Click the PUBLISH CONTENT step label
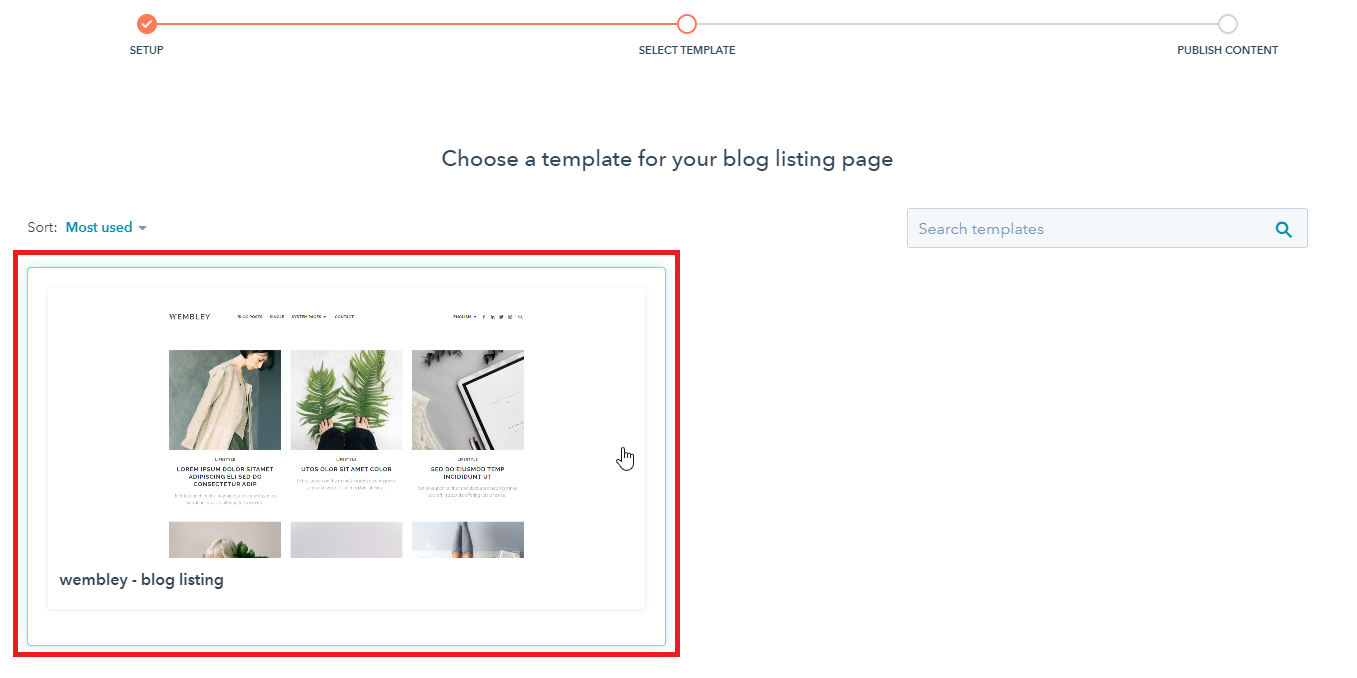The width and height of the screenshot is (1357, 678). 1227,50
